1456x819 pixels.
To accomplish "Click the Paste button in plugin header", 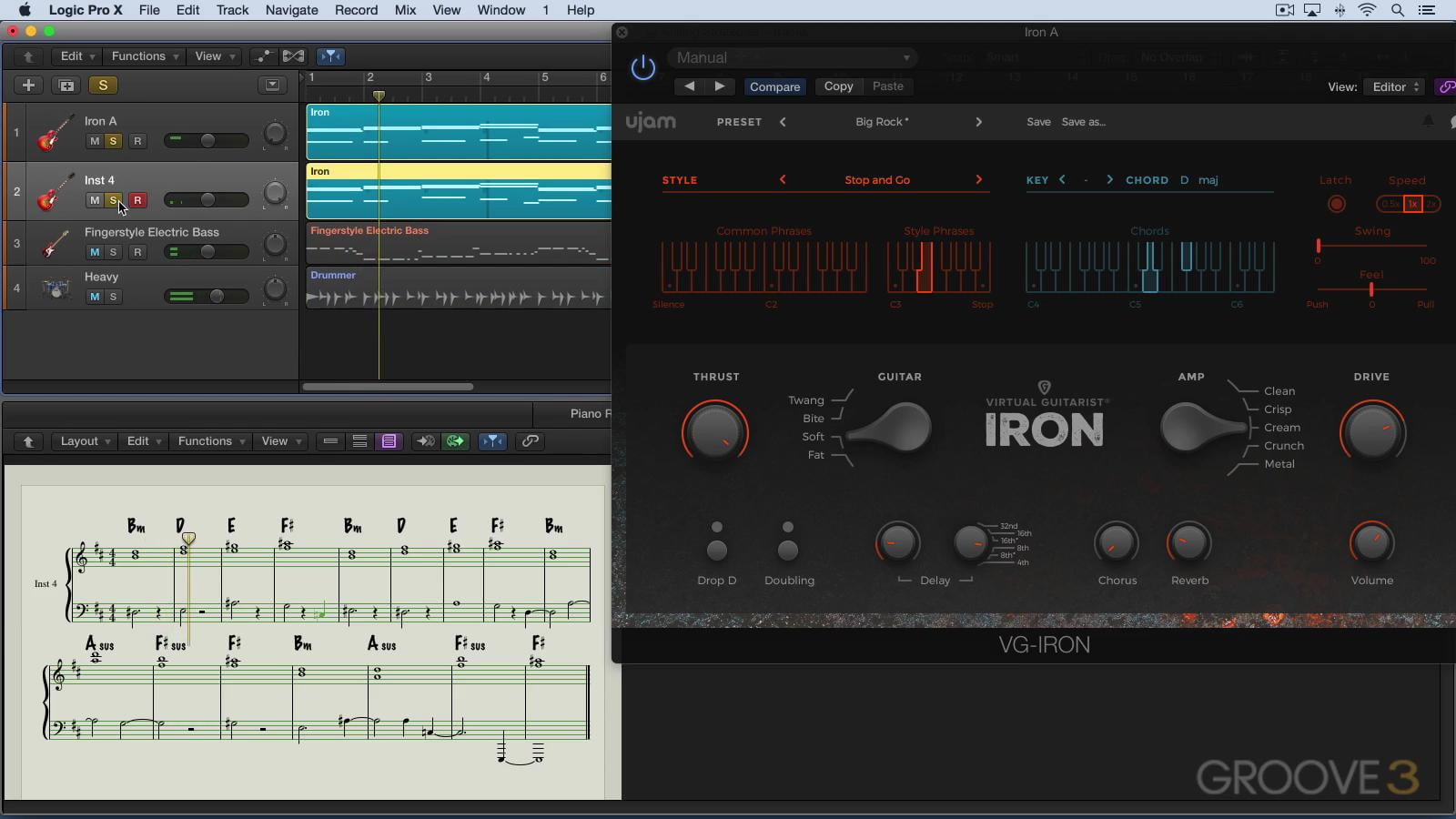I will pos(888,86).
